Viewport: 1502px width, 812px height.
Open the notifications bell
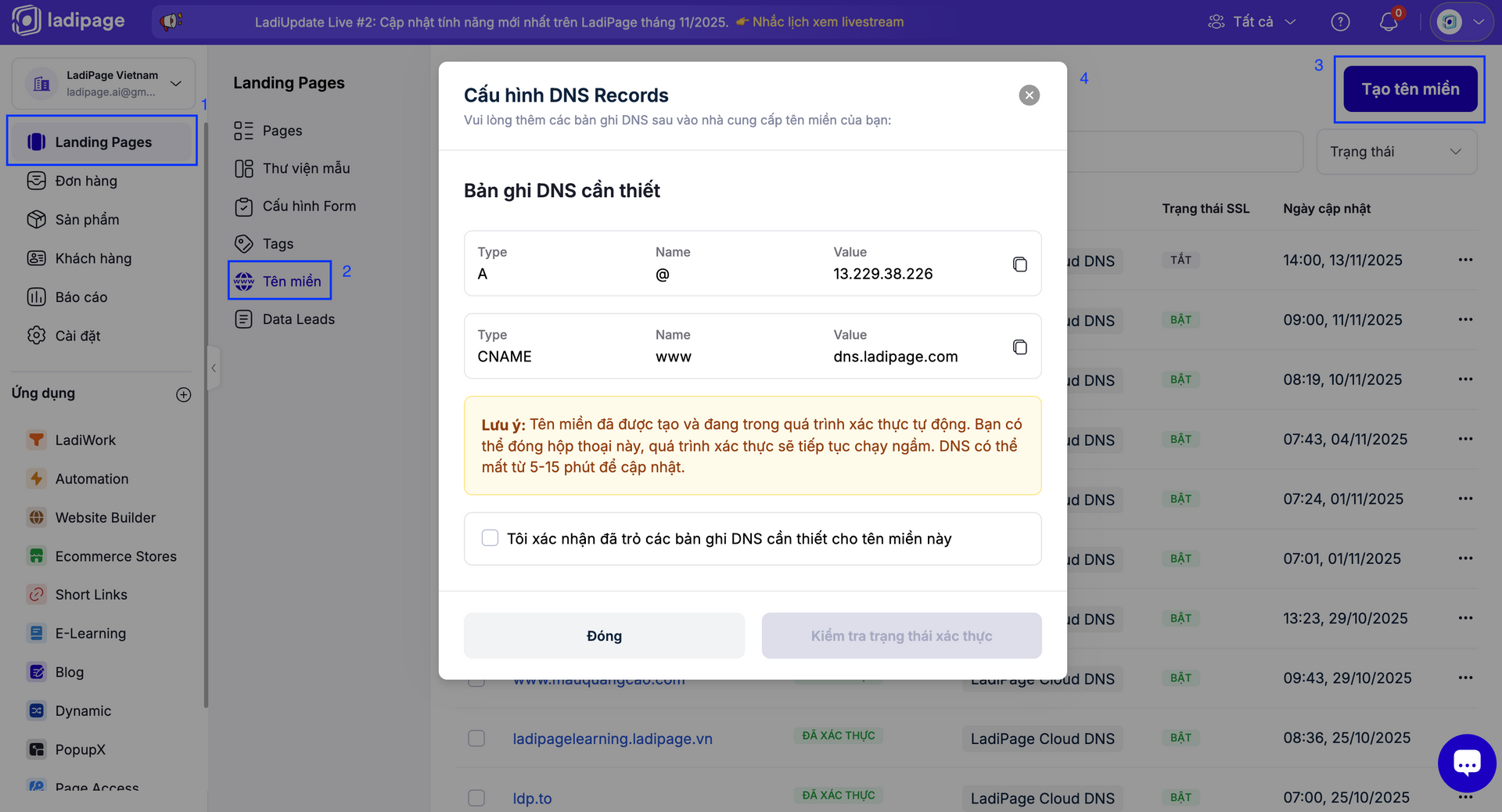(1389, 22)
